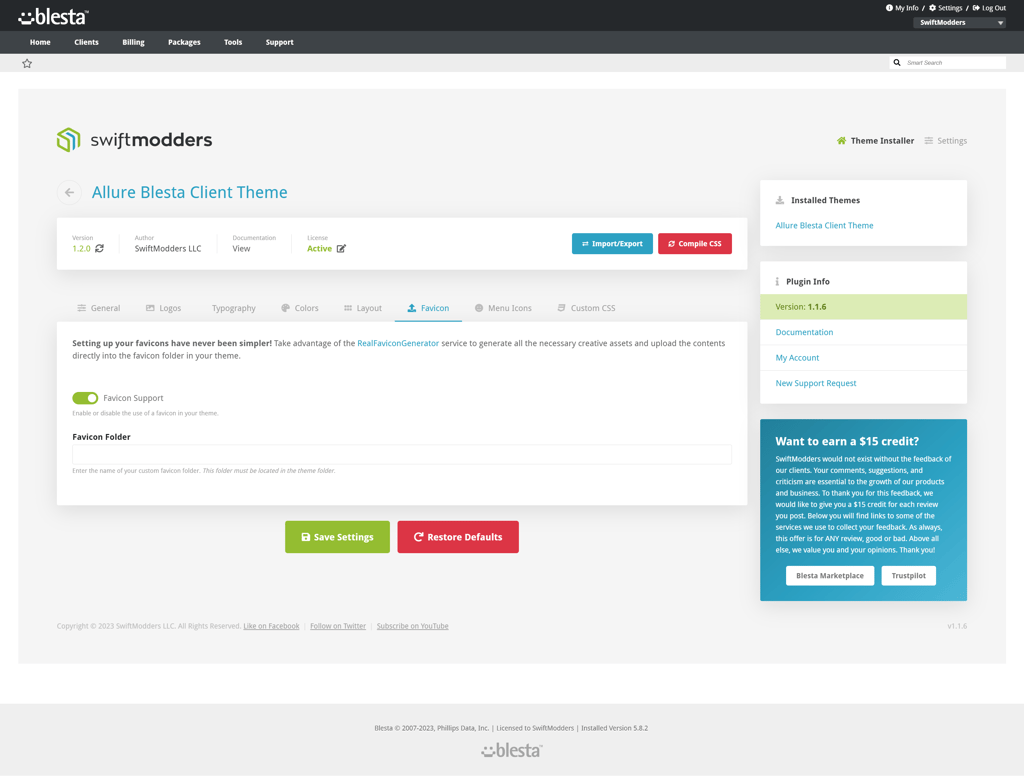
Task: Click the magnifier icon in Smart Search
Action: click(x=897, y=63)
